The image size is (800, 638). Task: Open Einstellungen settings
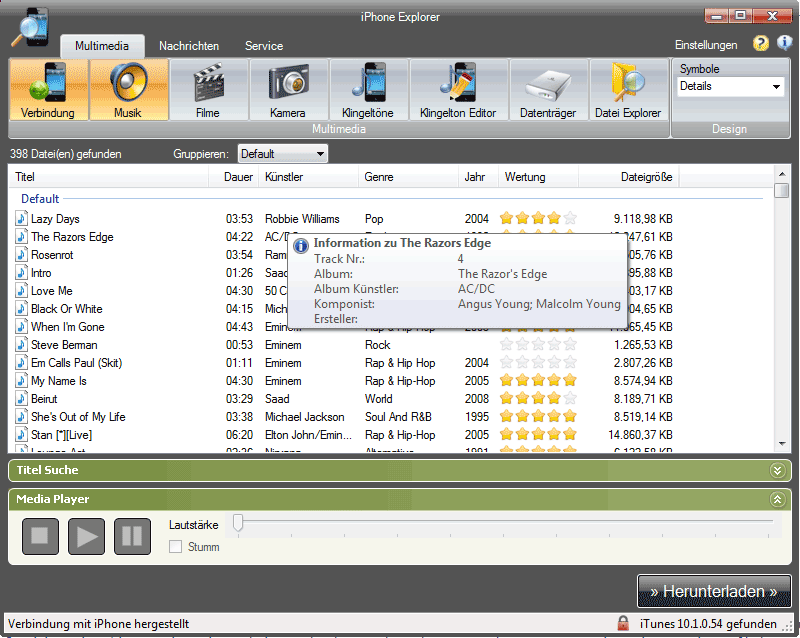pos(706,45)
